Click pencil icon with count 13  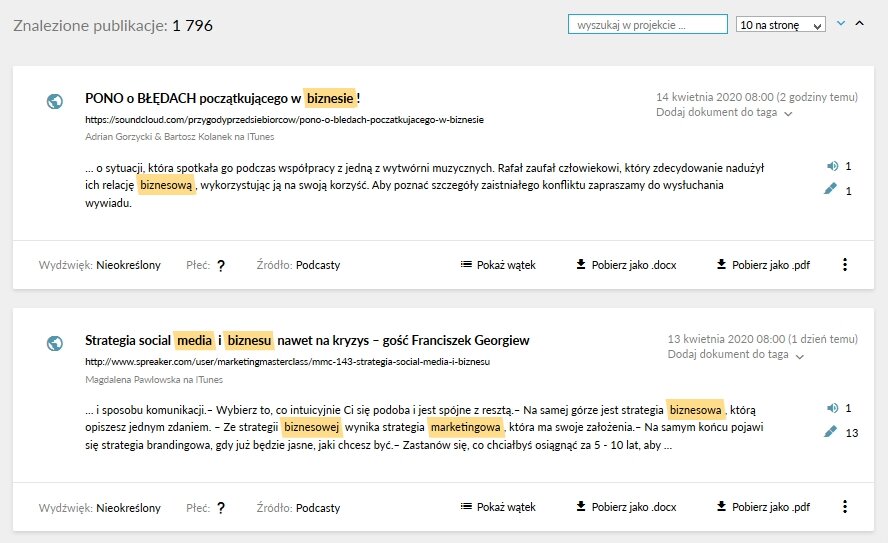coord(830,431)
